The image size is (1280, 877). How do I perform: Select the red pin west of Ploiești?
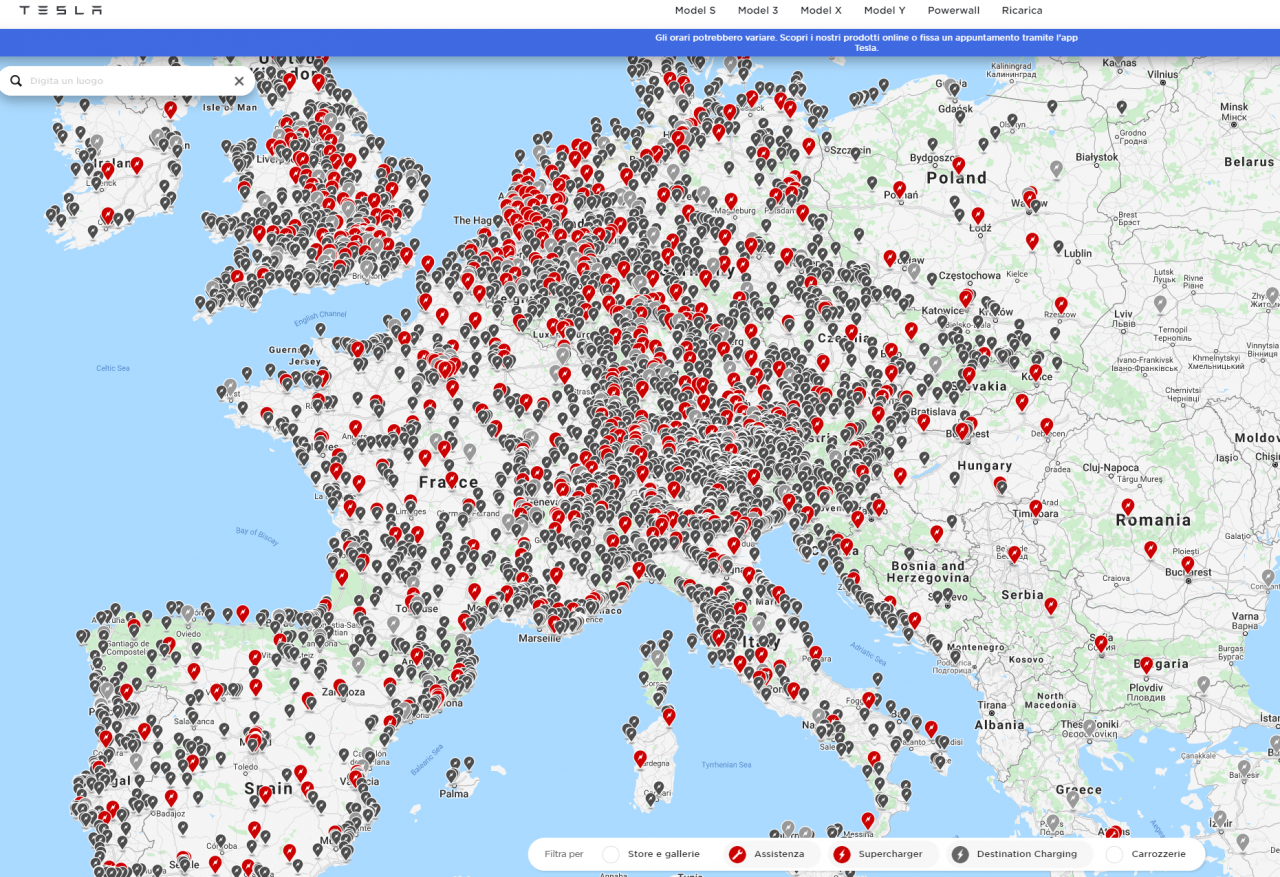click(1150, 549)
